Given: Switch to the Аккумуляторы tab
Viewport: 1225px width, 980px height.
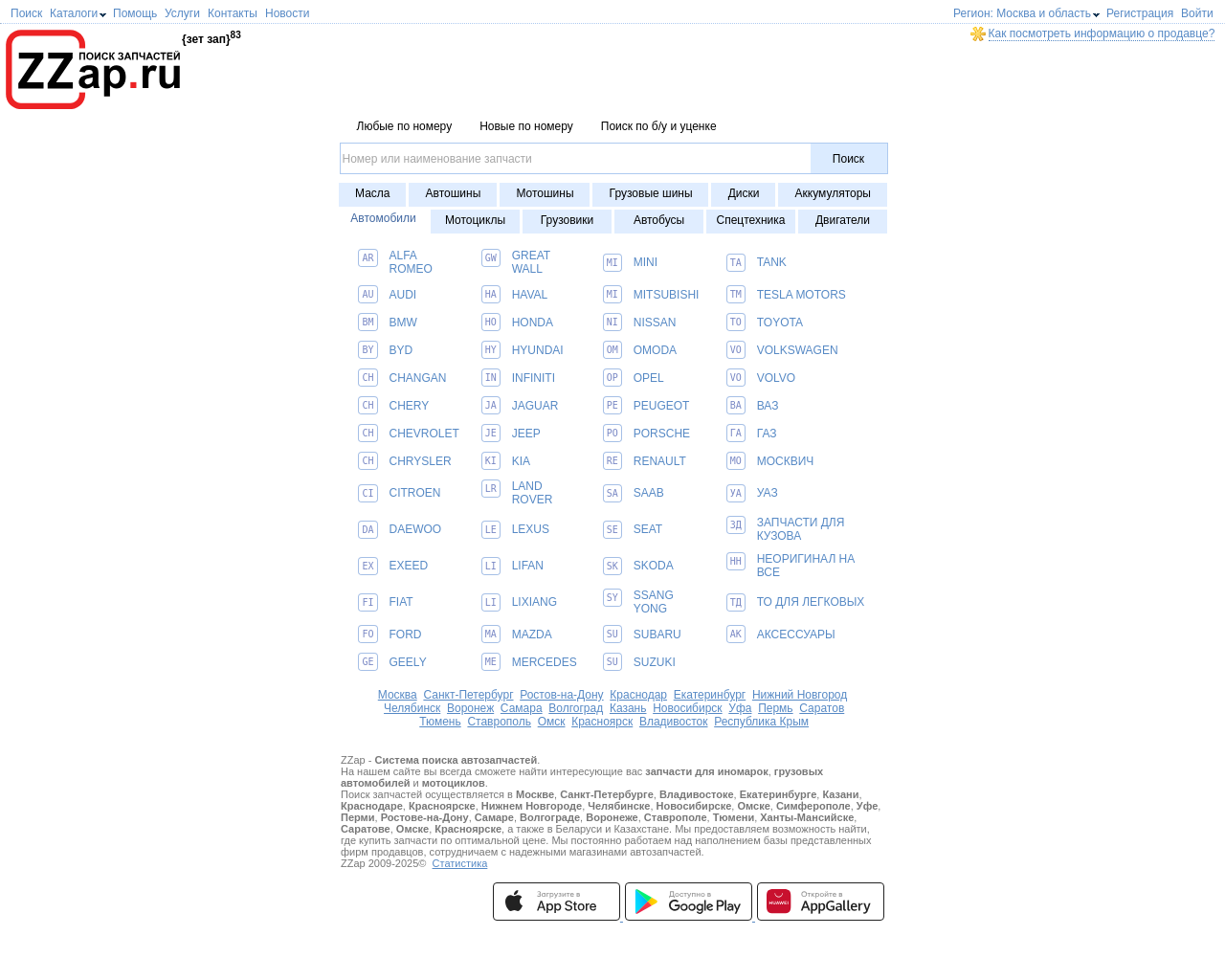Looking at the screenshot, I should (833, 194).
